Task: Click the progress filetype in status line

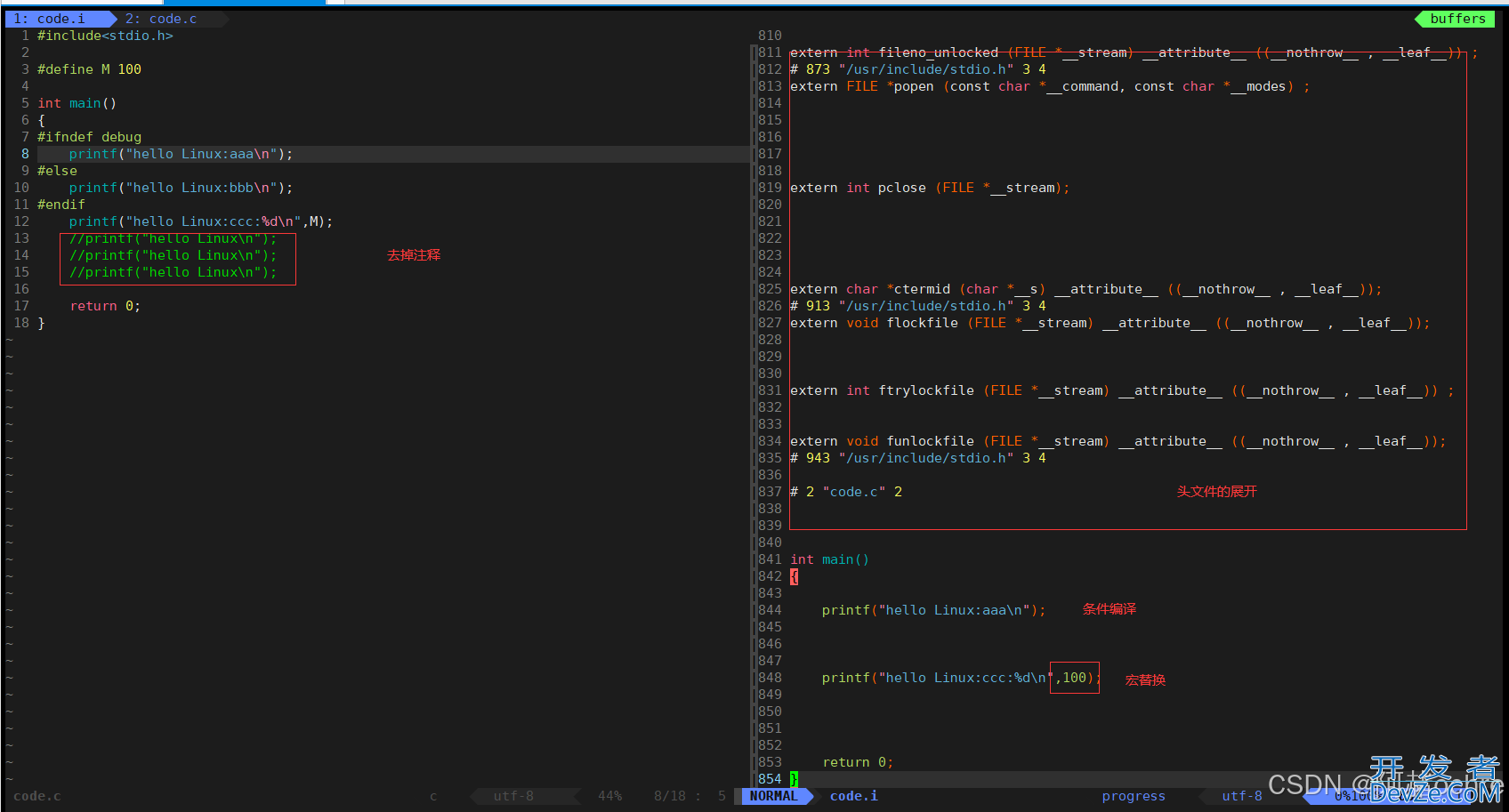Action: coord(1133,796)
